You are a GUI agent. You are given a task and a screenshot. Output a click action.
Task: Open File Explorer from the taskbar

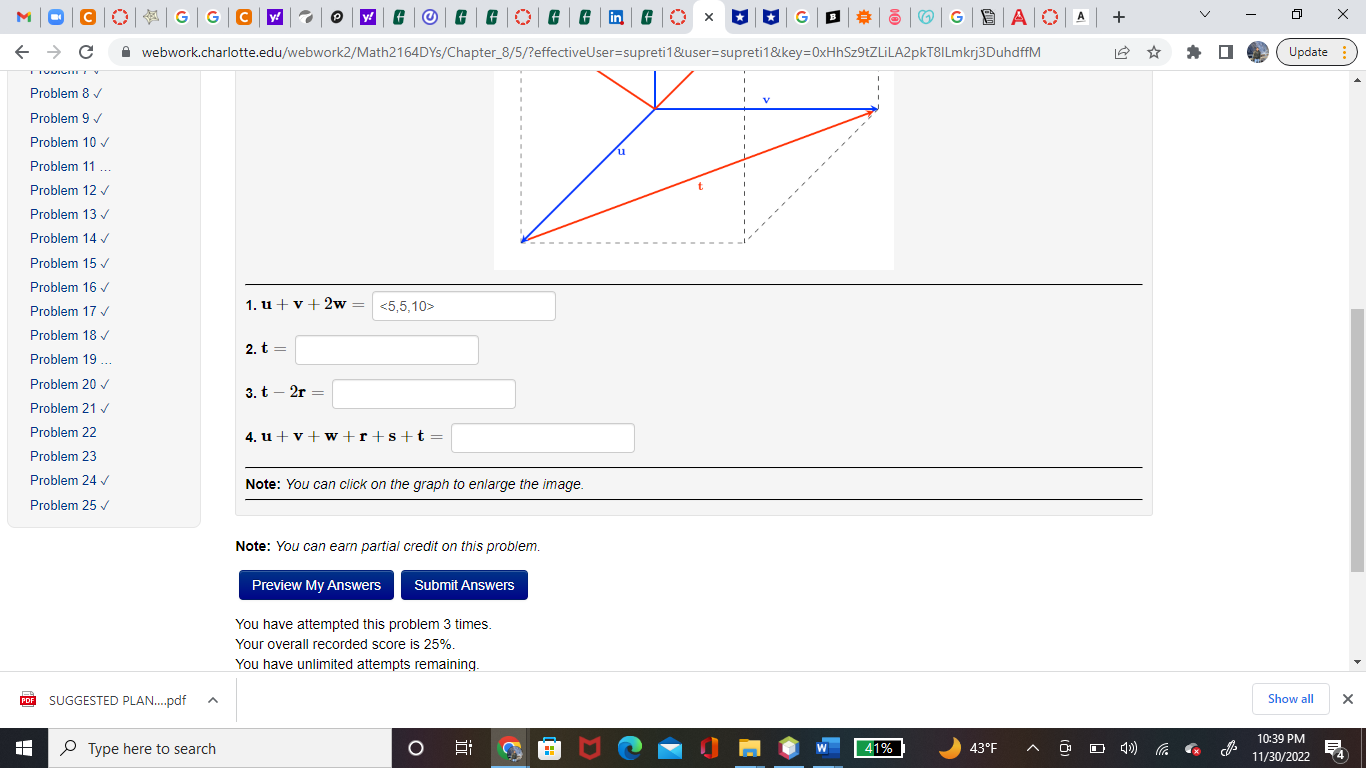coord(749,748)
